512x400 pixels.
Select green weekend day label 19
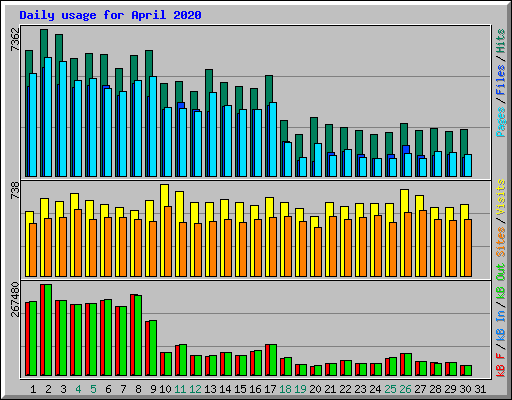300,389
